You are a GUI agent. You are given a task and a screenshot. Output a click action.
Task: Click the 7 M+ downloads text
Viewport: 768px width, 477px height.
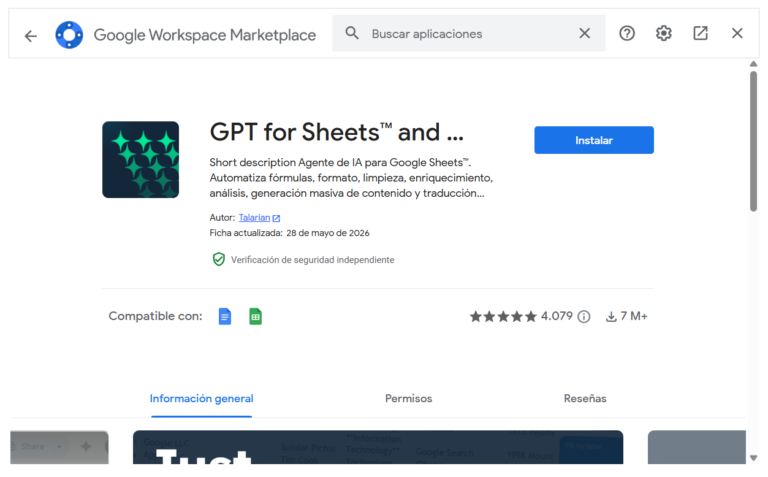[x=634, y=316]
